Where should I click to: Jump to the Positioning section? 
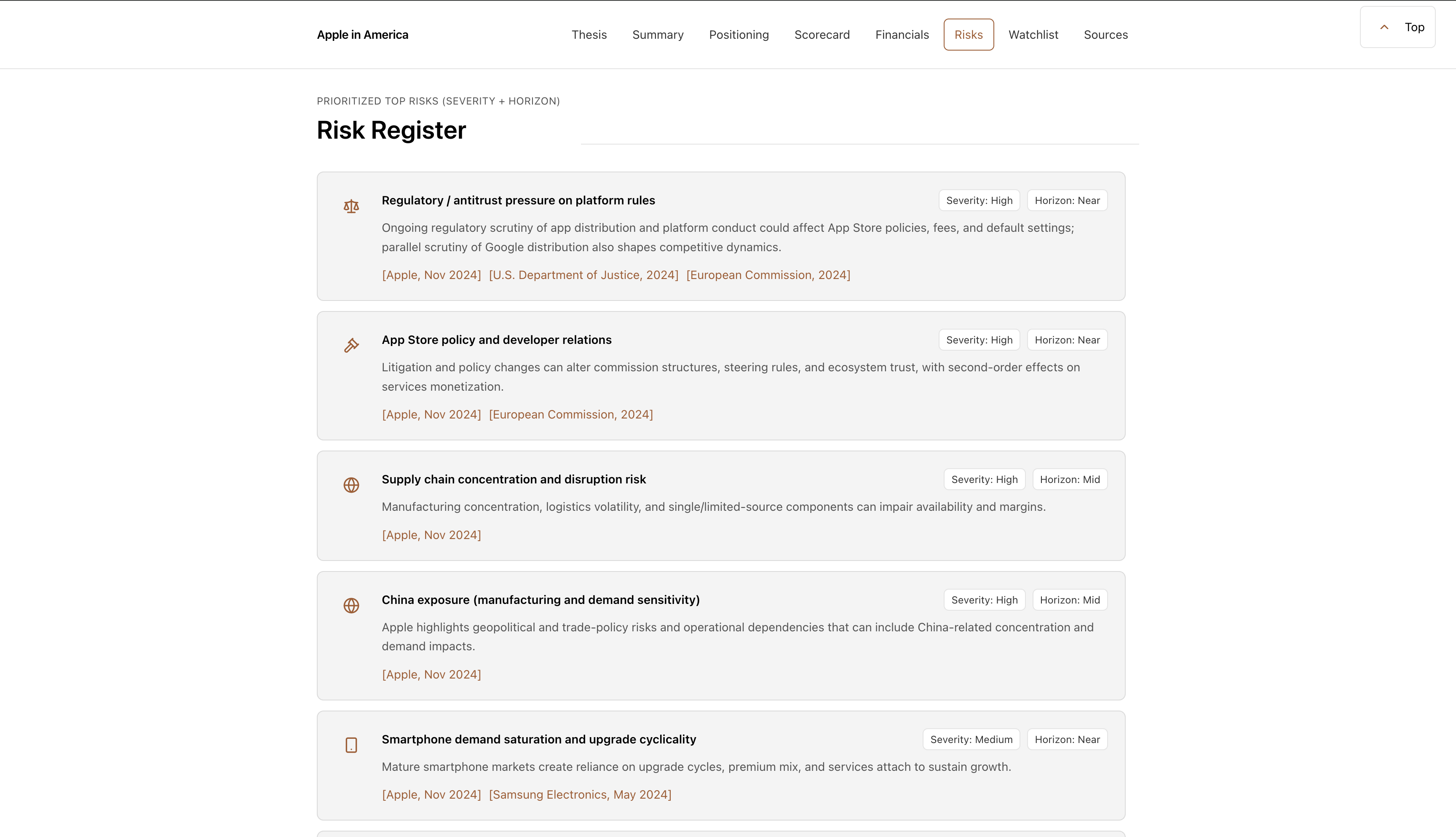point(739,35)
